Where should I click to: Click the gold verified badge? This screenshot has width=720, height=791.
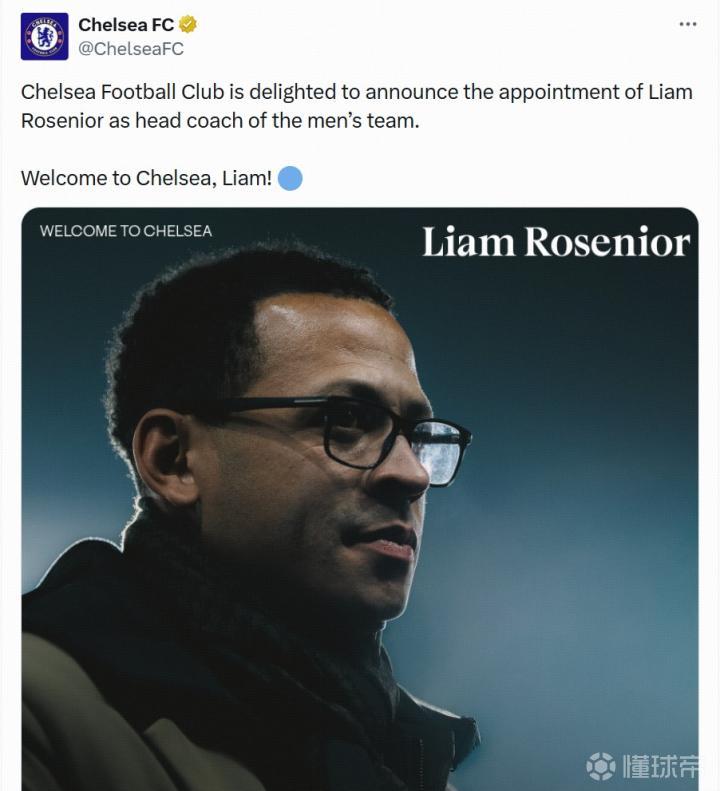pyautogui.click(x=188, y=25)
